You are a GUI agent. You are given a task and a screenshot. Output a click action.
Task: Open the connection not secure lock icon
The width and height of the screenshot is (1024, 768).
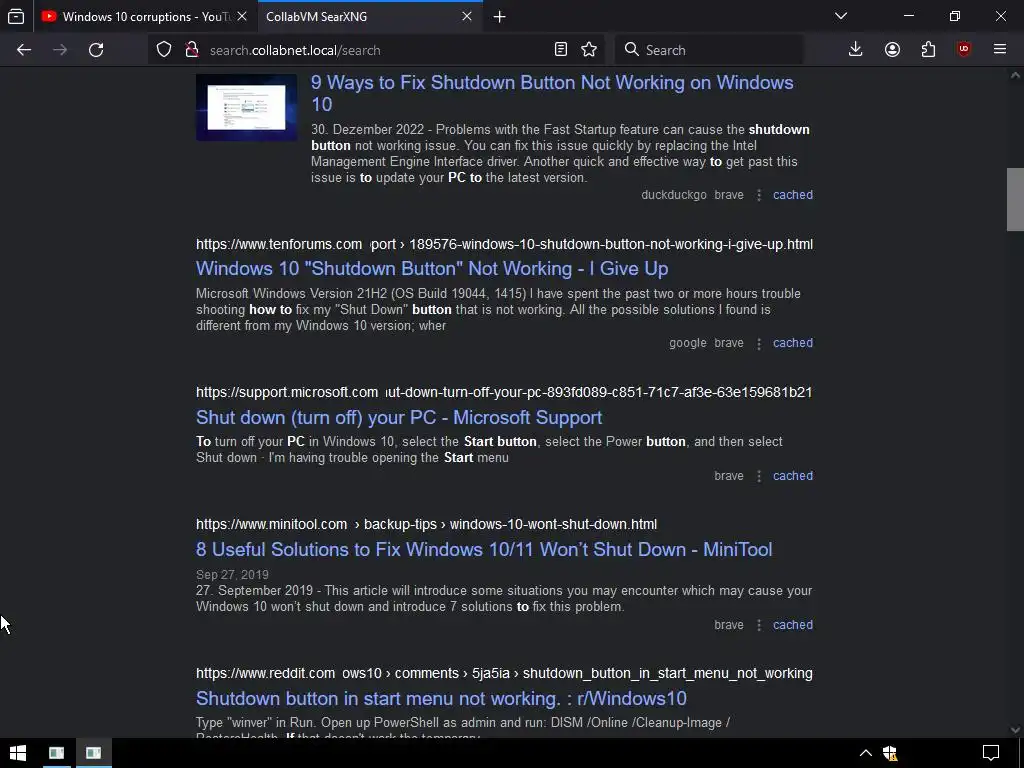(191, 50)
